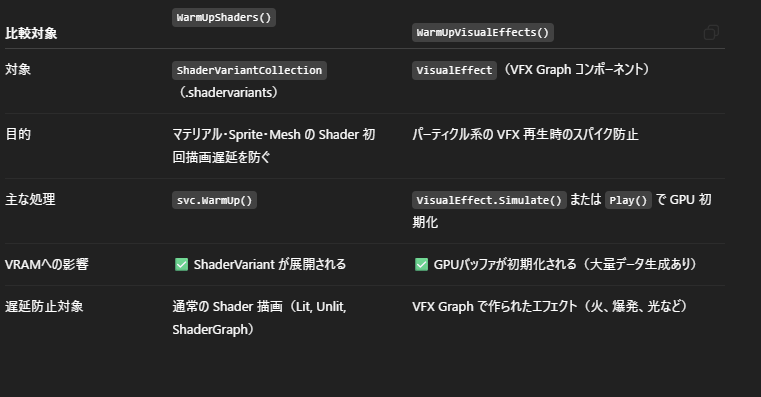Click the 主な処理 row label
The width and height of the screenshot is (761, 397).
pos(30,199)
